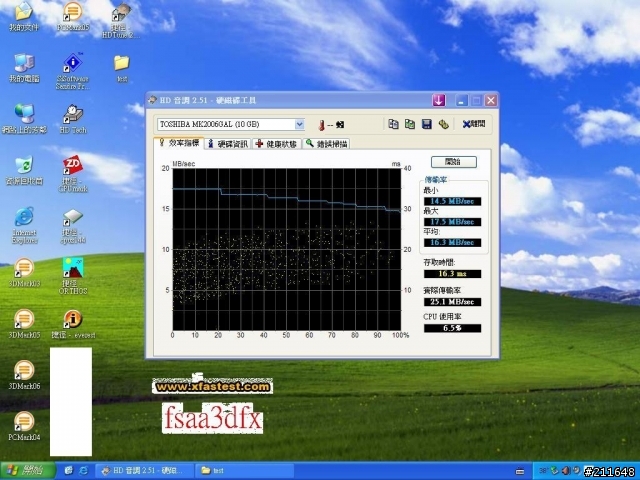Image resolution: width=640 pixels, height=480 pixels.
Task: Open the 健康狀態 health tab
Action: (277, 144)
